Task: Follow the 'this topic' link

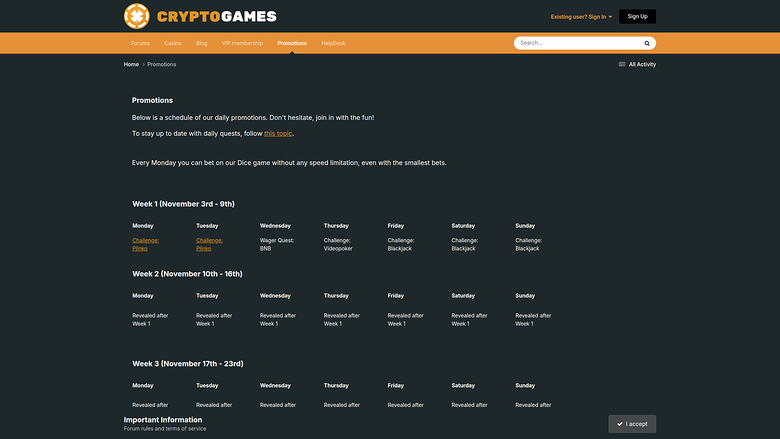Action: pyautogui.click(x=278, y=133)
